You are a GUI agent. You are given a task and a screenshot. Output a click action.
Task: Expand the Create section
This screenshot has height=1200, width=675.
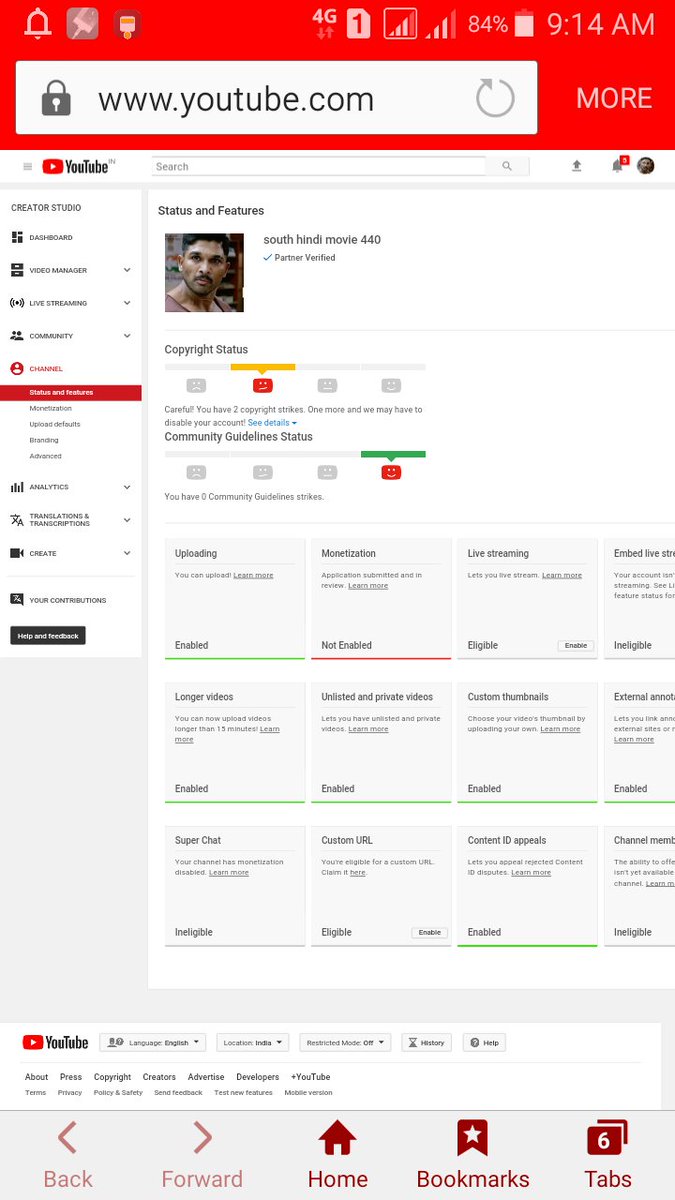click(x=127, y=553)
